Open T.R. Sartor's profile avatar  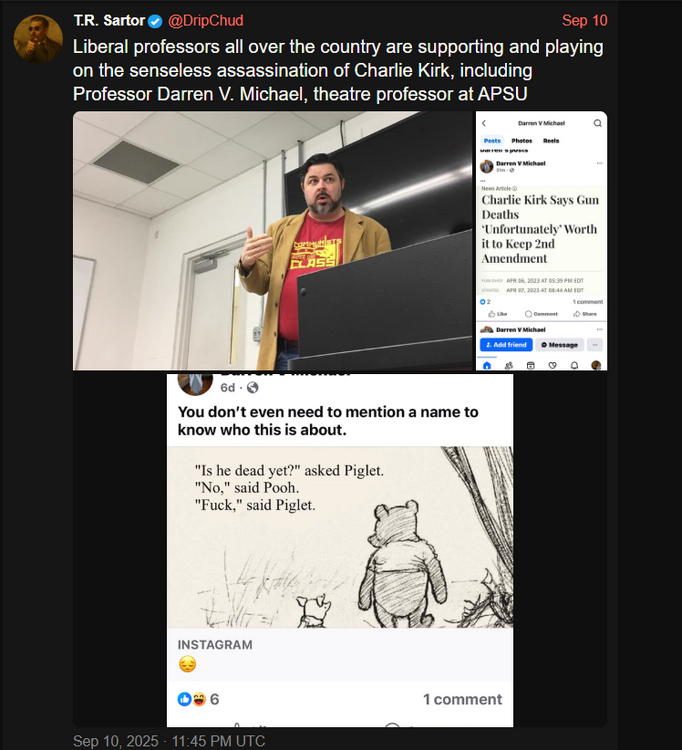(x=38, y=39)
